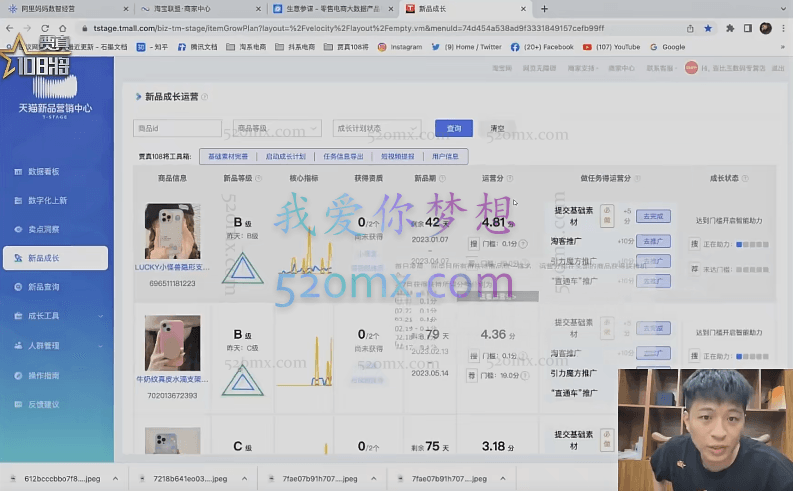Open 新品查询 from the sidebar

pos(43,287)
